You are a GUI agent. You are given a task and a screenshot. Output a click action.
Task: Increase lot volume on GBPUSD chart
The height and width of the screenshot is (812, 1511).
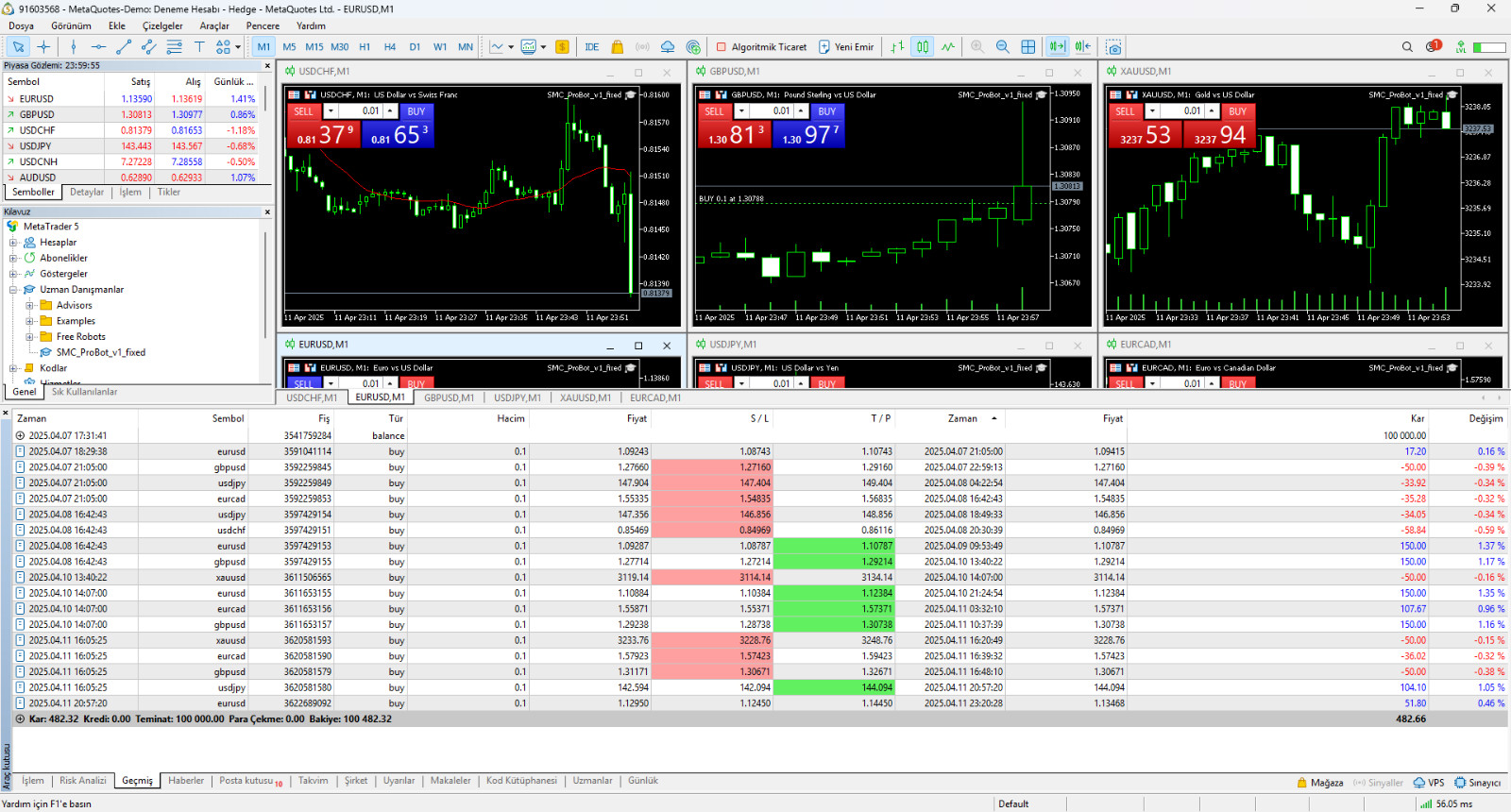(801, 111)
